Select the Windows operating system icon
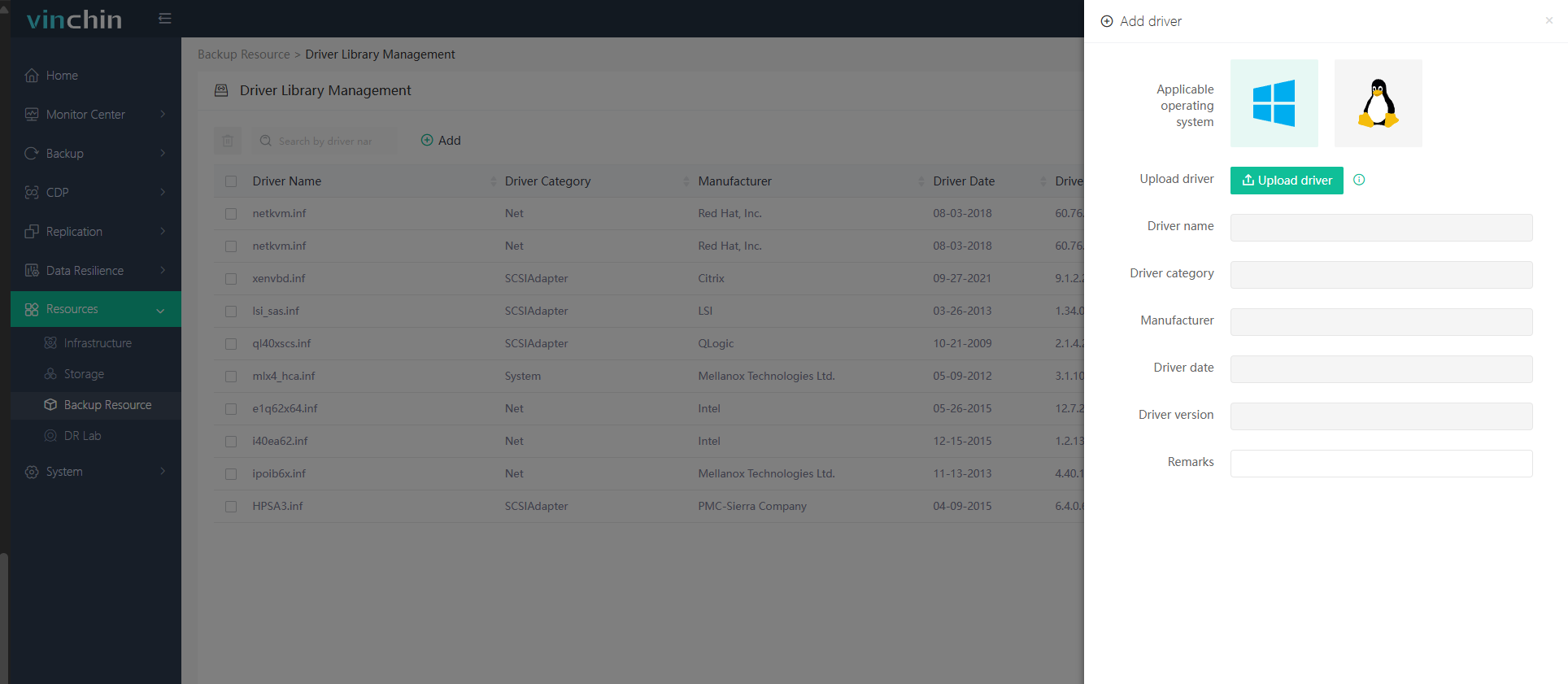The image size is (1568, 684). [x=1274, y=103]
